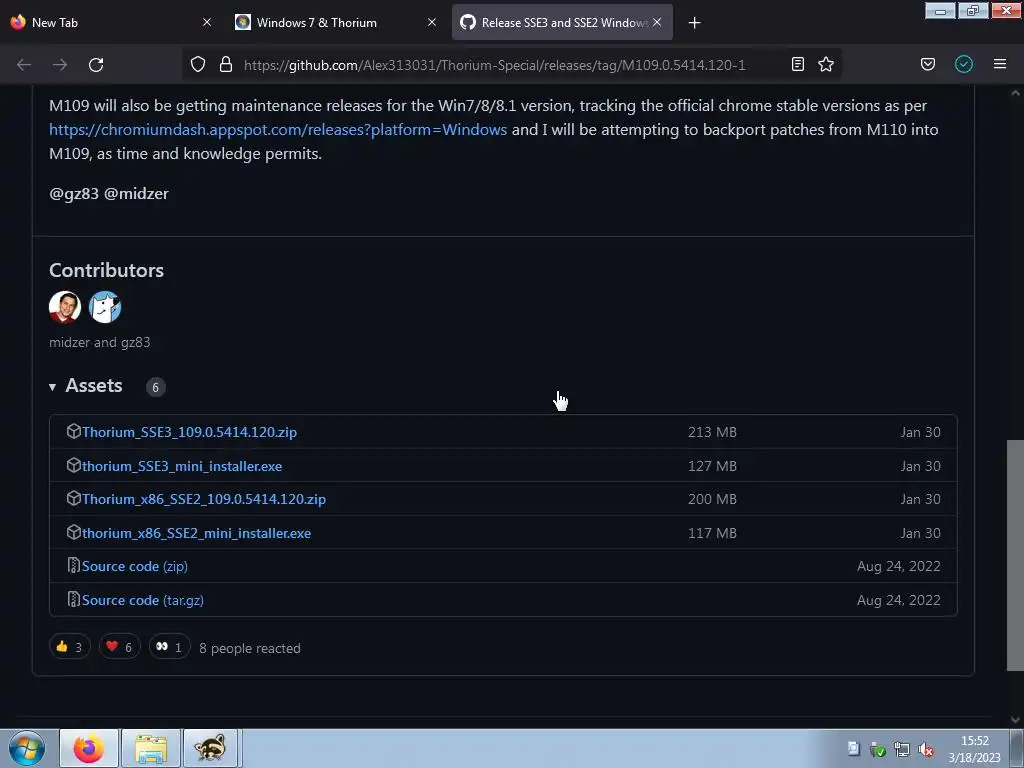Toggle the heart reaction

pyautogui.click(x=120, y=647)
